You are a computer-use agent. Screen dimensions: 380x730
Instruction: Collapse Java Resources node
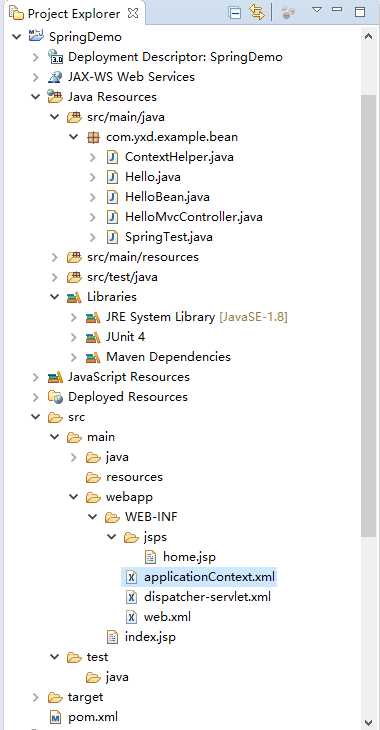click(36, 97)
